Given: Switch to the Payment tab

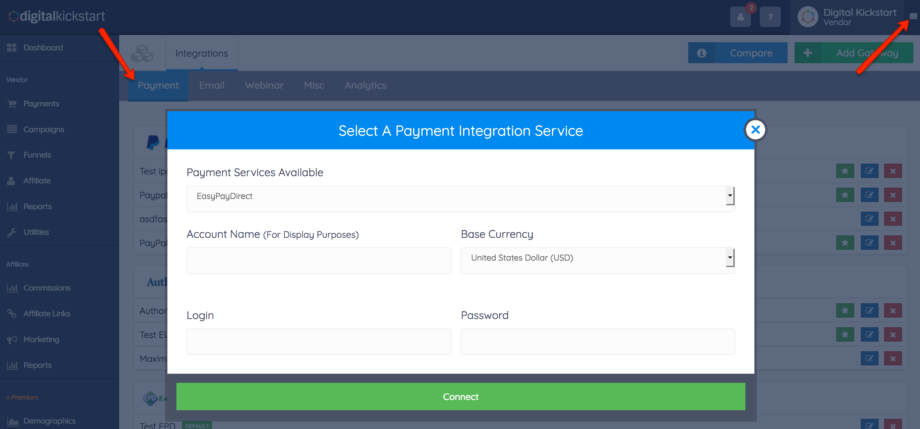Looking at the screenshot, I should 158,86.
